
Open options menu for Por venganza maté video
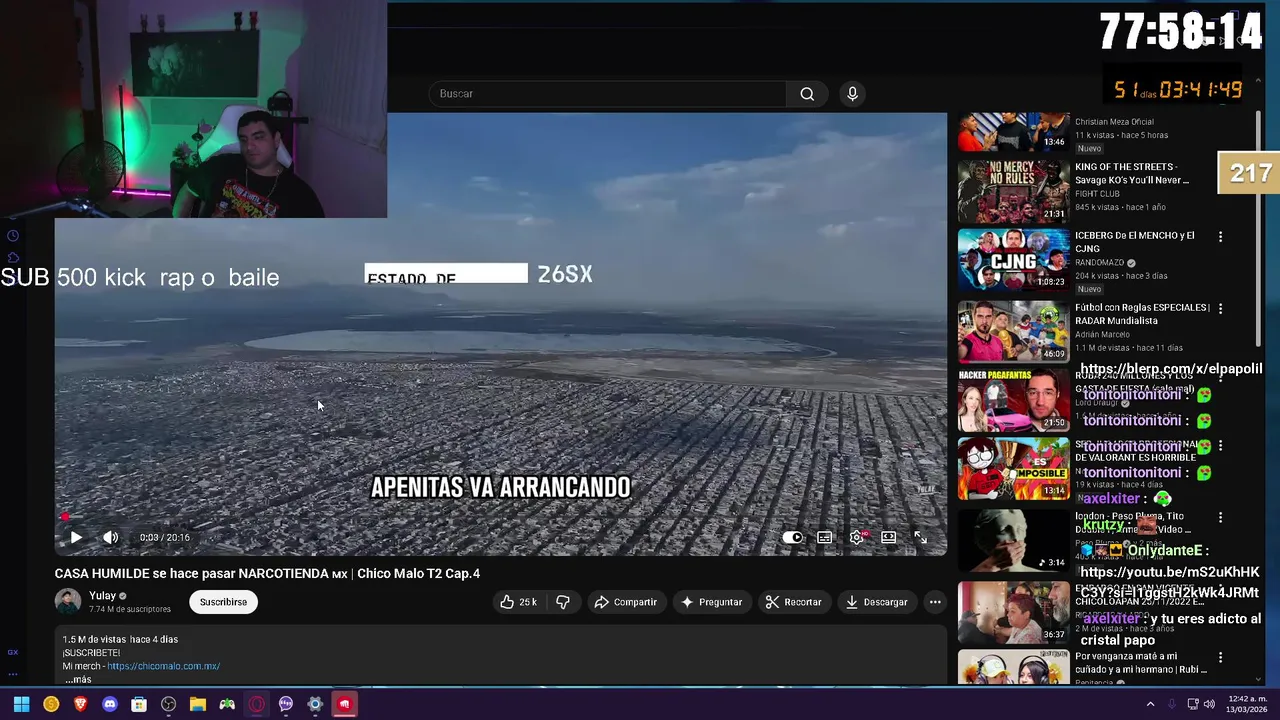1220,659
